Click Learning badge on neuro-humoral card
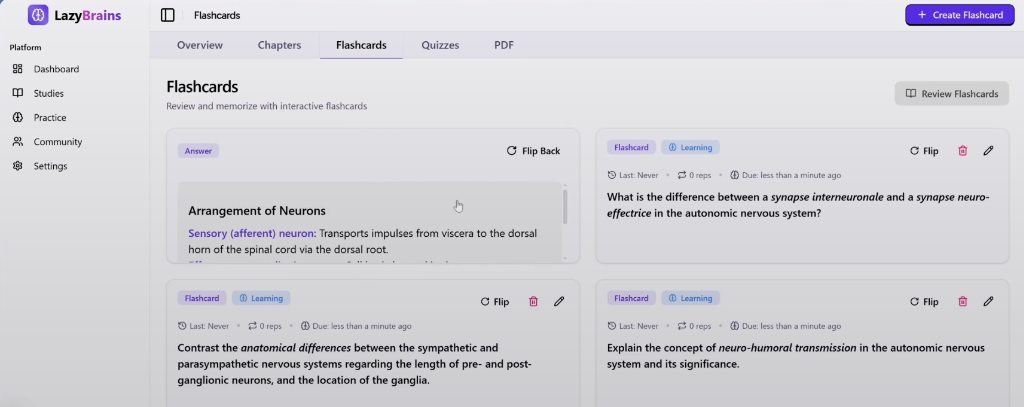Screen dimensions: 1024x407 pos(690,299)
